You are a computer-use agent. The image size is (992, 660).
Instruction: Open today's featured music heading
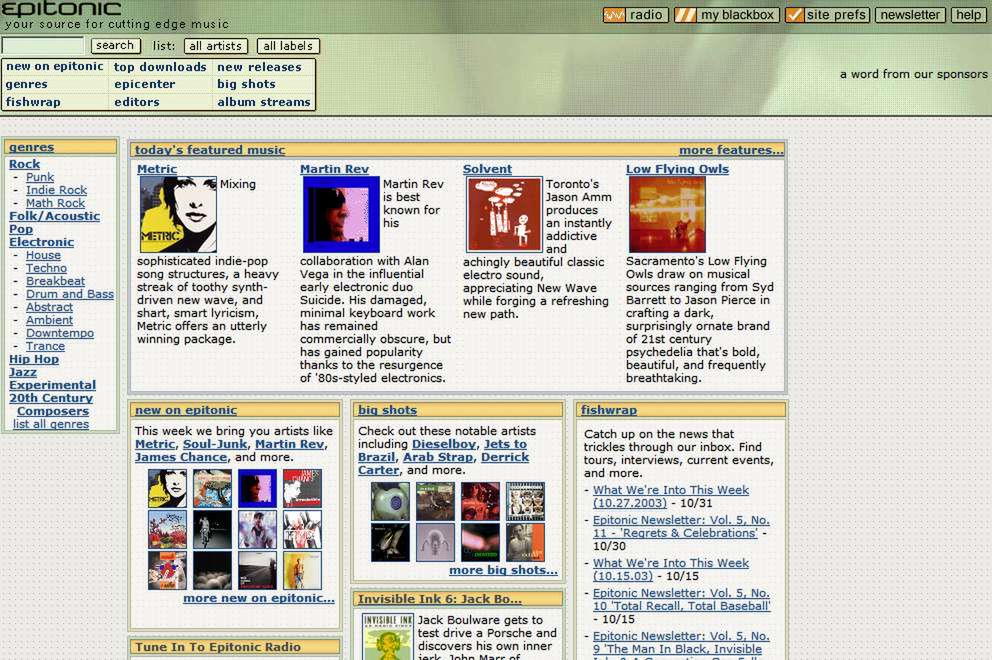[x=210, y=150]
